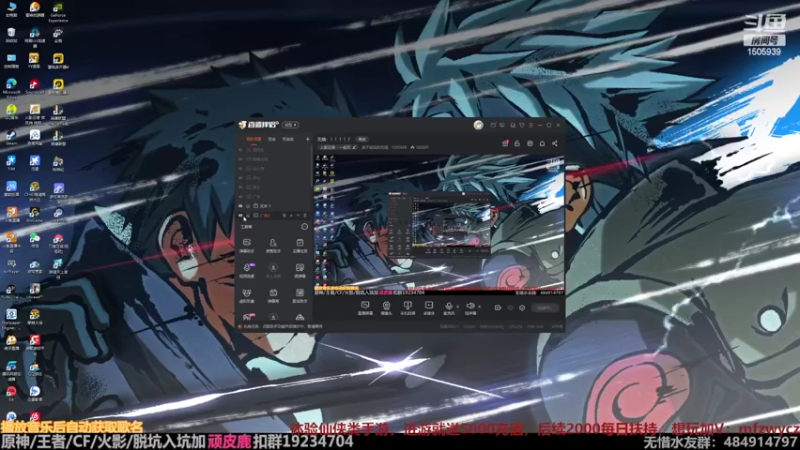Add the phone screen-cast source
The width and height of the screenshot is (800, 450).
click(x=407, y=308)
